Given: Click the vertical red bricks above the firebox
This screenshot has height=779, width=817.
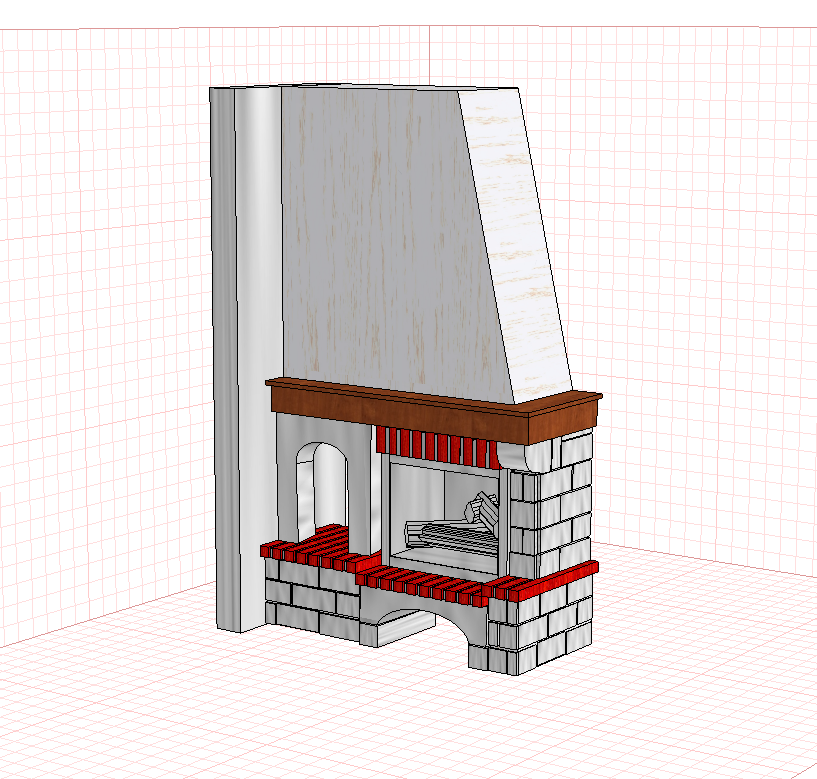Looking at the screenshot, I should point(437,447).
